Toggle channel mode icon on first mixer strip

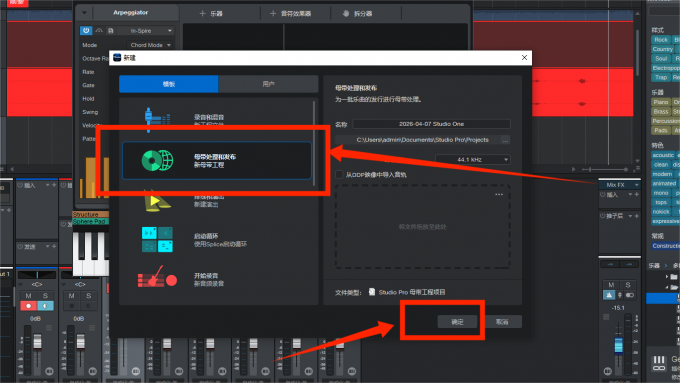click(49, 371)
